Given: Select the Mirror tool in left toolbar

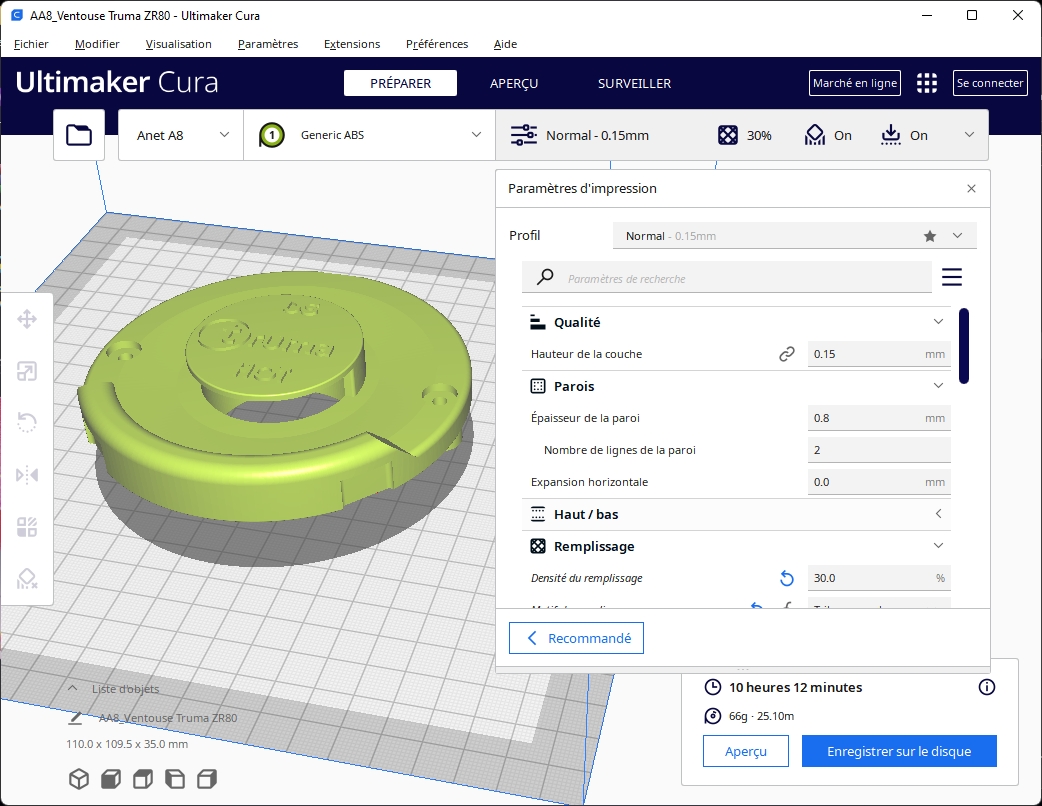Looking at the screenshot, I should tap(27, 475).
